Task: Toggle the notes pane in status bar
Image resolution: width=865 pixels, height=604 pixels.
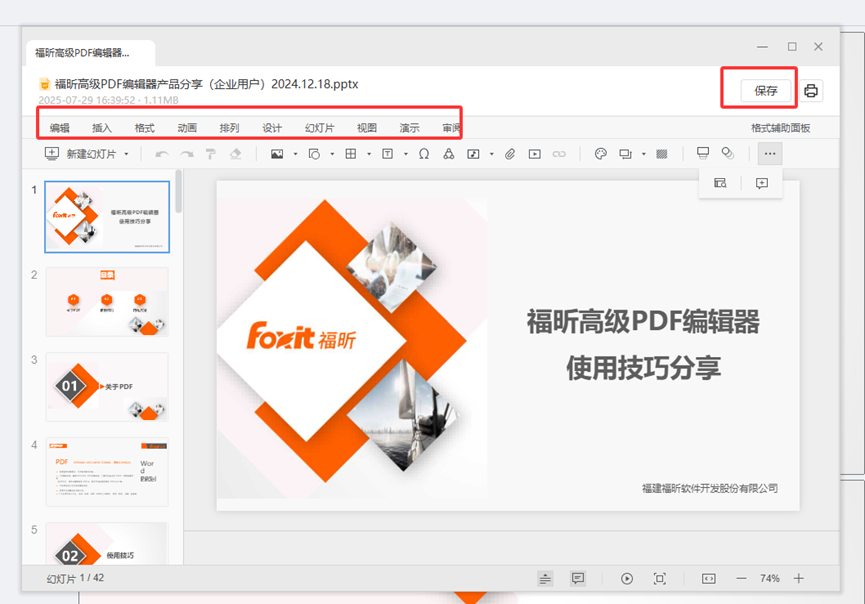Action: (x=545, y=579)
